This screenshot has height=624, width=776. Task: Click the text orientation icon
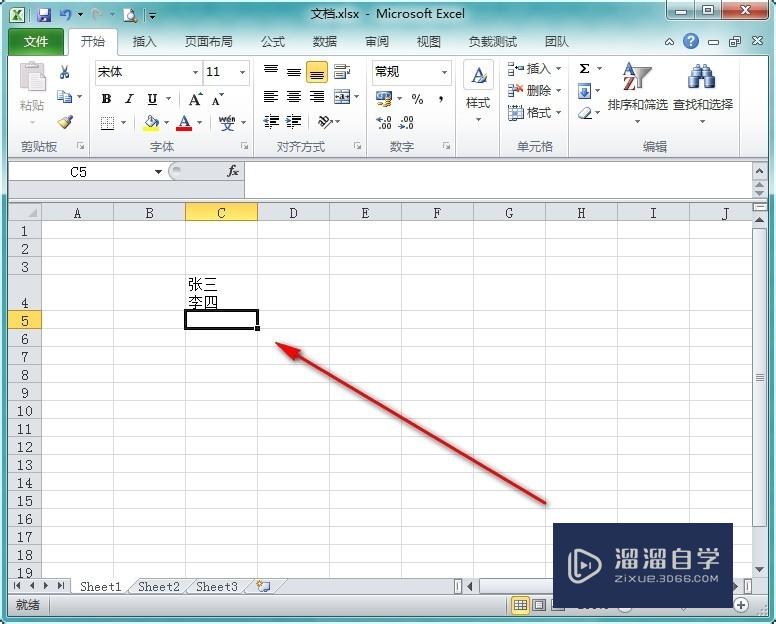click(325, 122)
